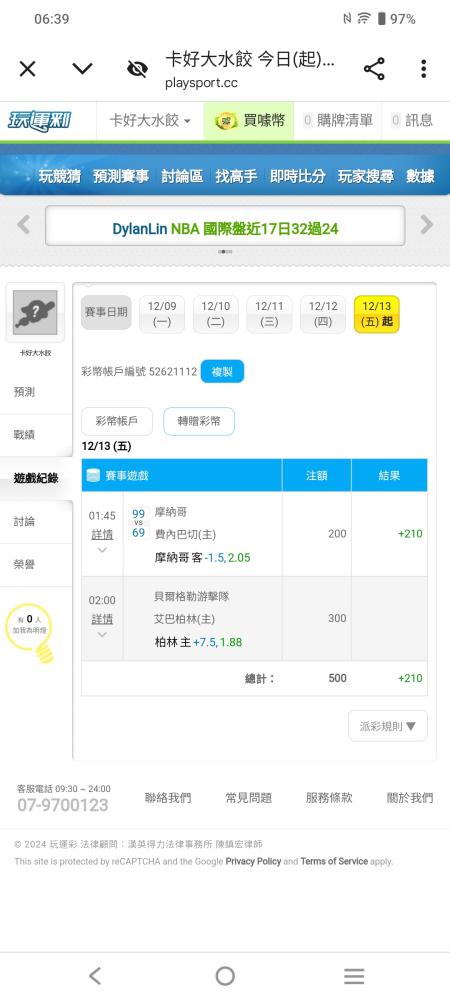Tap the user avatar thumbnail
Viewport: 450px width, 1000px height.
[35, 312]
